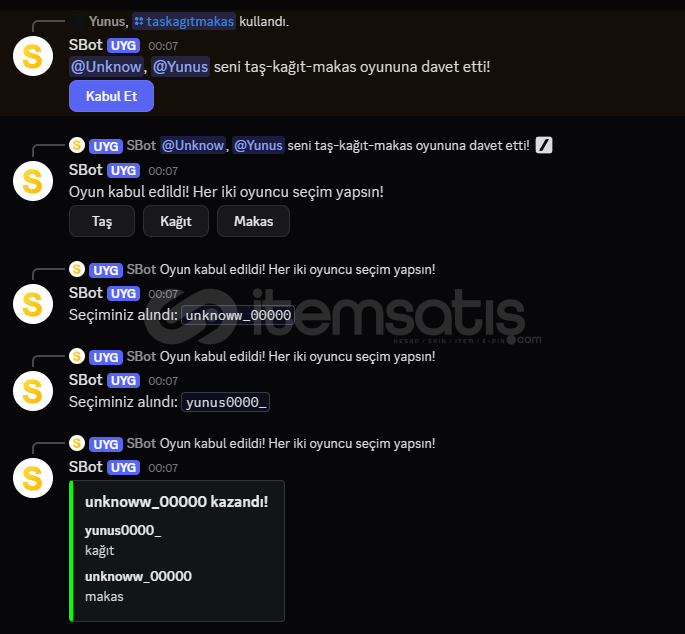Viewport: 685px width, 634px height.
Task: Click the unknoww_00000 code tag
Action: 238,315
